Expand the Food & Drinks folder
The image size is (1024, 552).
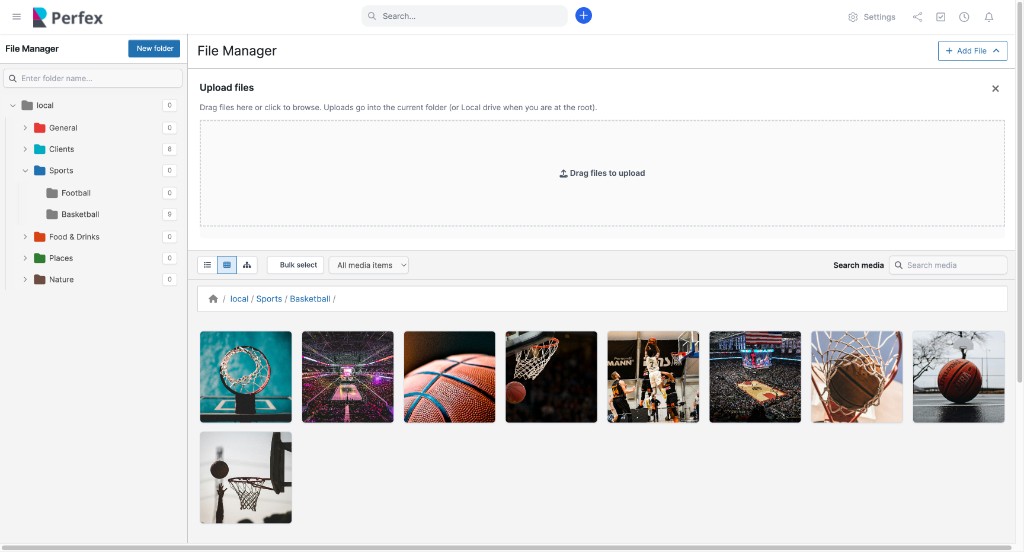point(25,237)
